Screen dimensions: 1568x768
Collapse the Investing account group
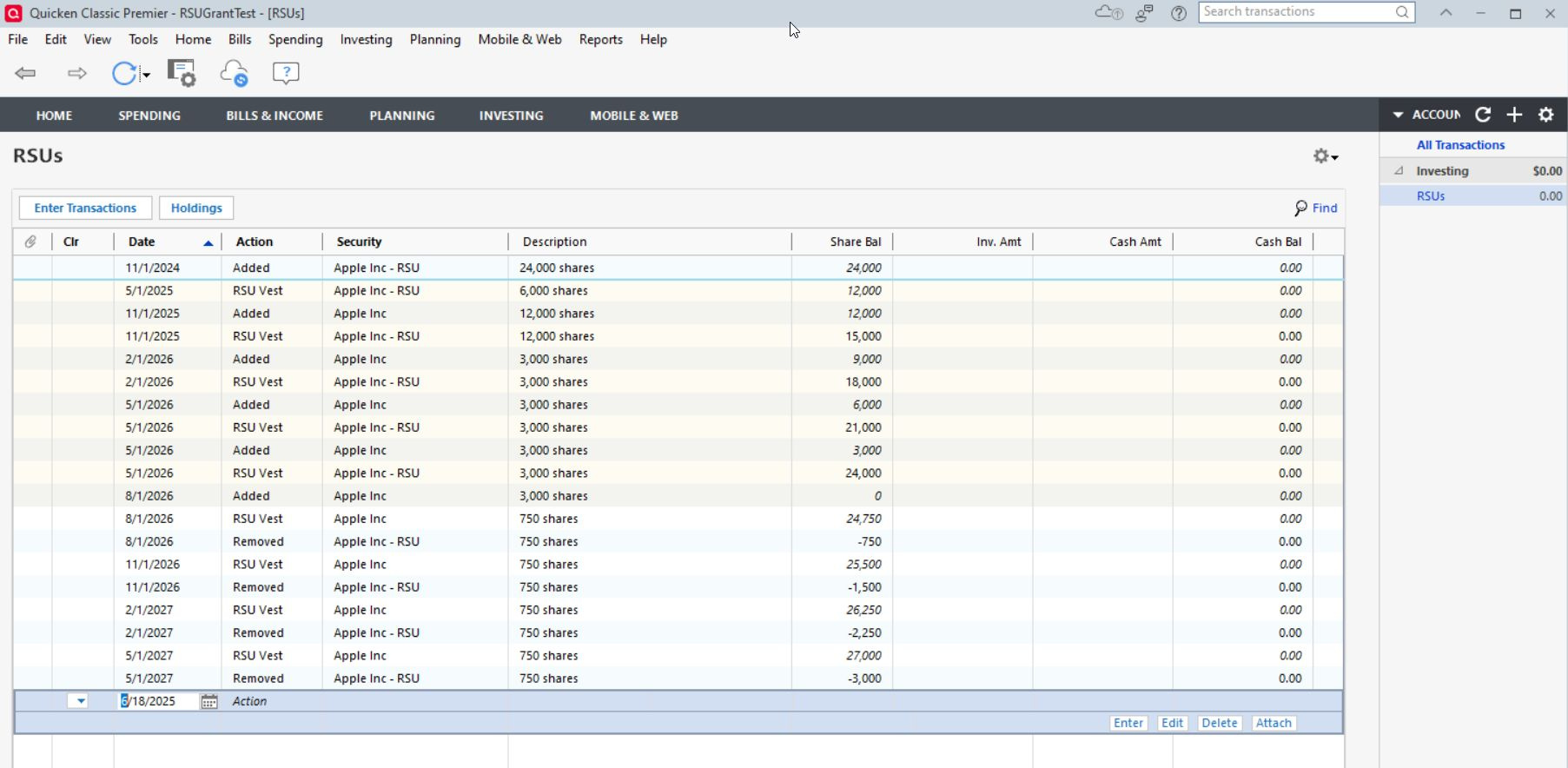point(1399,171)
